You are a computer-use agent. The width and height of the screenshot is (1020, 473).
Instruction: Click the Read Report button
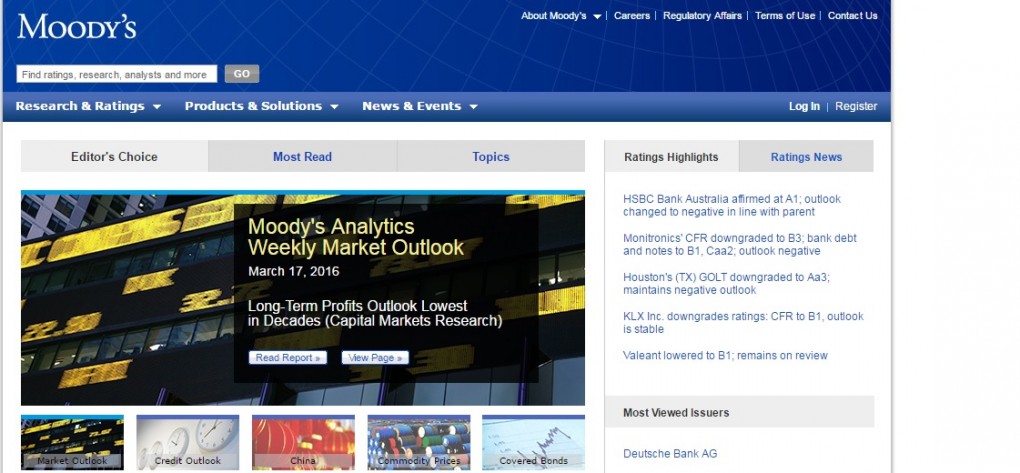[x=288, y=358]
